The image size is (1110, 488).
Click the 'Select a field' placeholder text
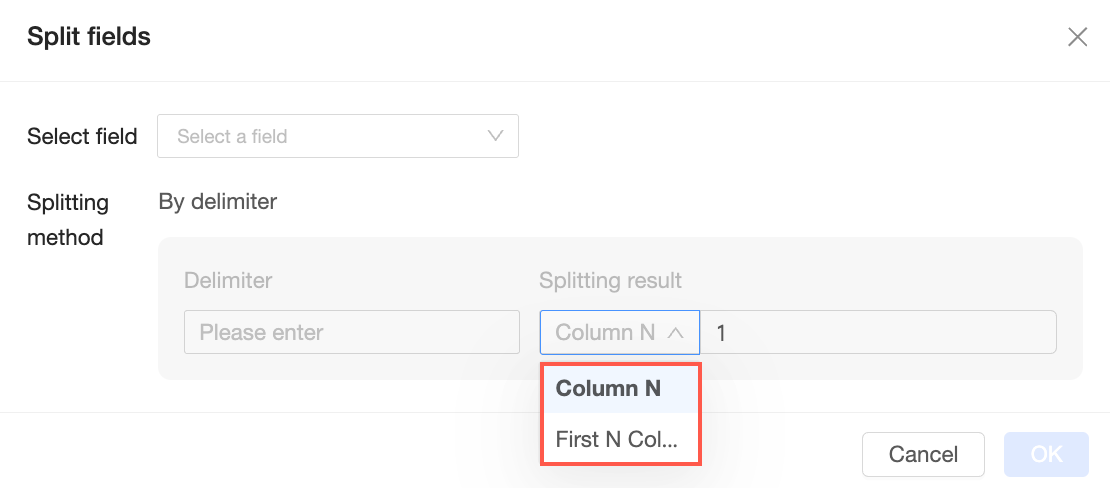click(232, 136)
